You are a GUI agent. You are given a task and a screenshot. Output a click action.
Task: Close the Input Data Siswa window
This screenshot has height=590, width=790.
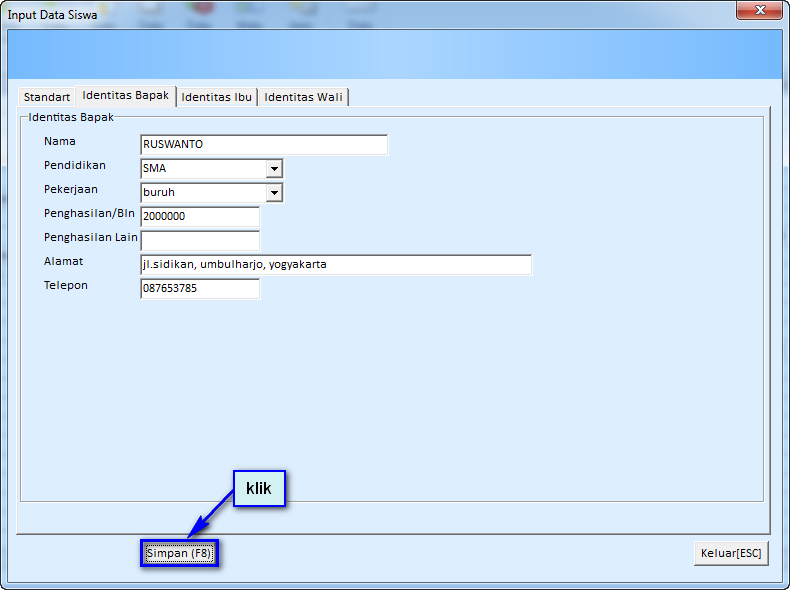click(759, 11)
